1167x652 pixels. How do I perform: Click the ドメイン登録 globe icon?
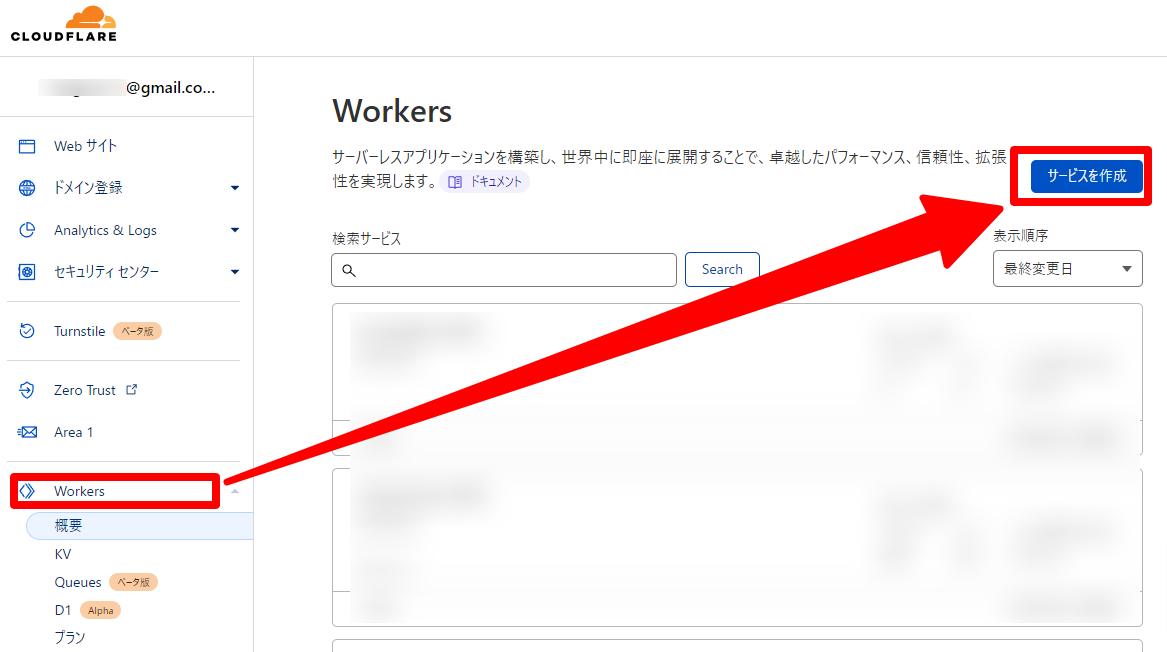click(27, 188)
